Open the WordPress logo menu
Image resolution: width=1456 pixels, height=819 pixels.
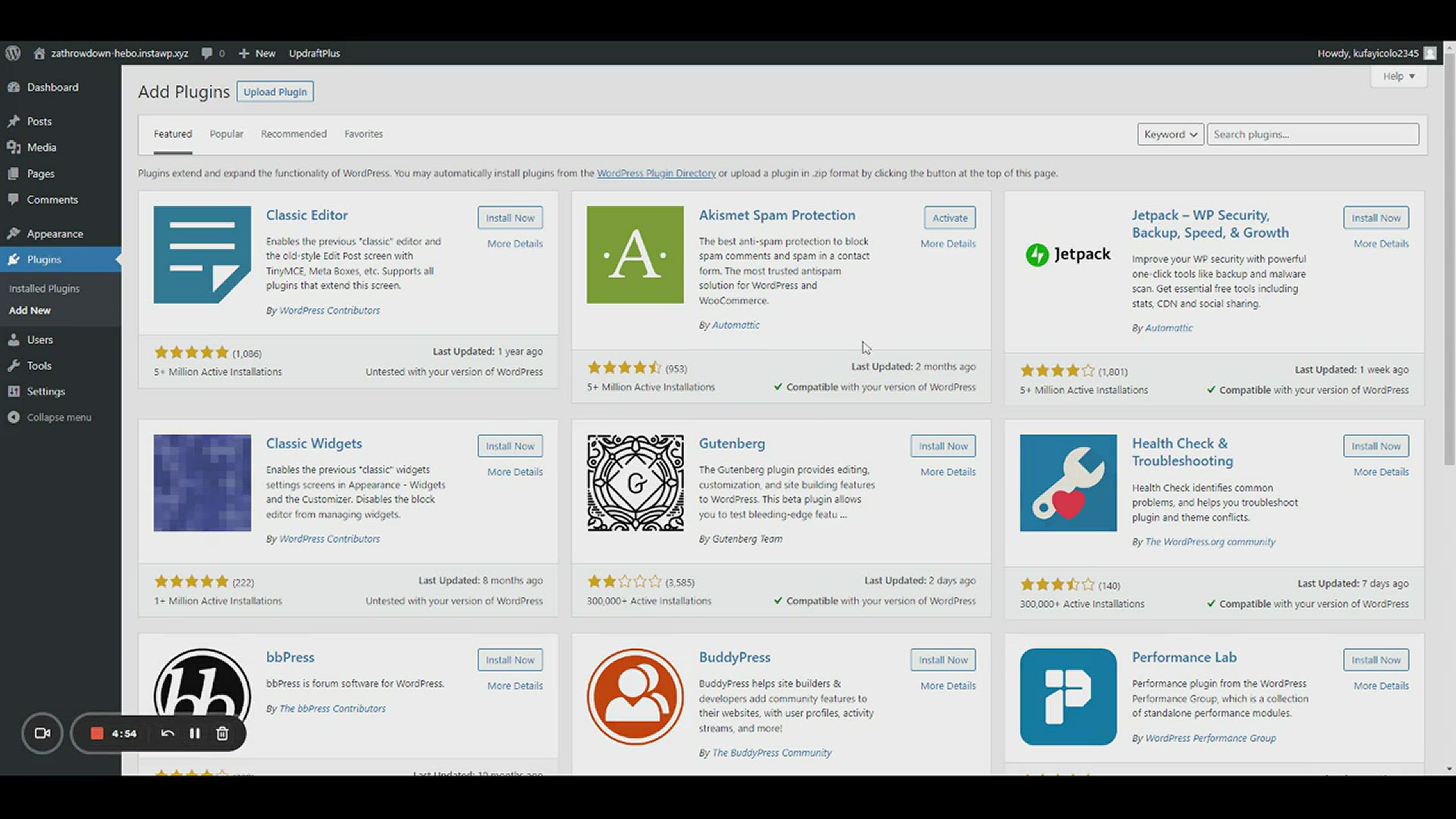[x=13, y=53]
